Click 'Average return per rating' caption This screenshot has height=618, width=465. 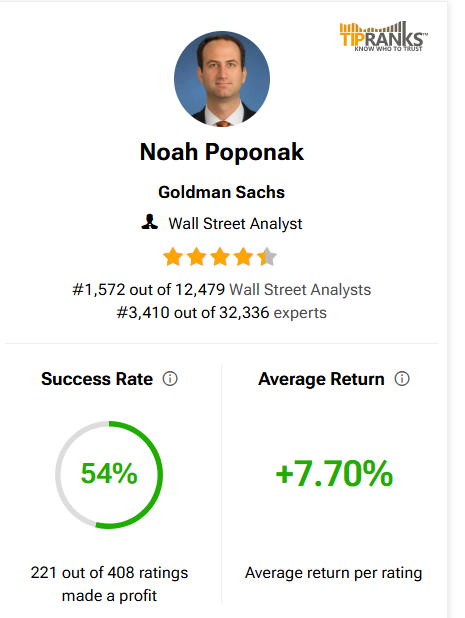click(x=333, y=573)
